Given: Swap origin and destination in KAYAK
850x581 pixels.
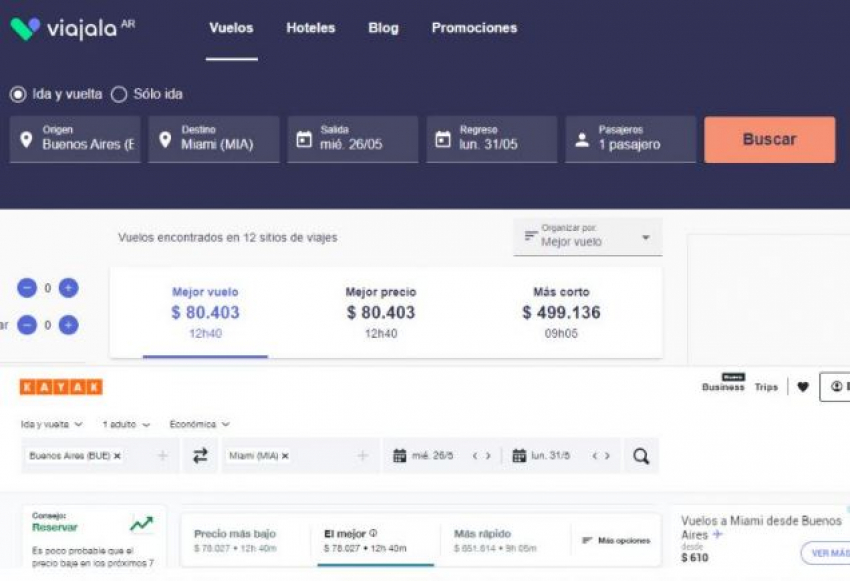Looking at the screenshot, I should tap(201, 456).
